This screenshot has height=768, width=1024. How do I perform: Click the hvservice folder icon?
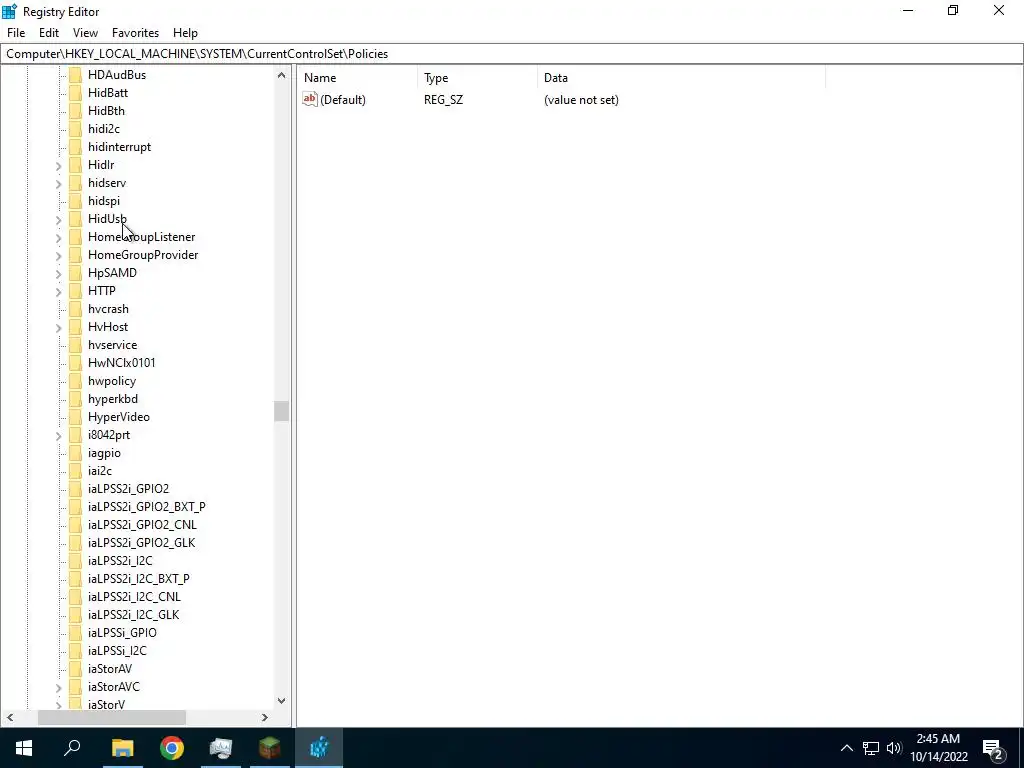coord(76,345)
